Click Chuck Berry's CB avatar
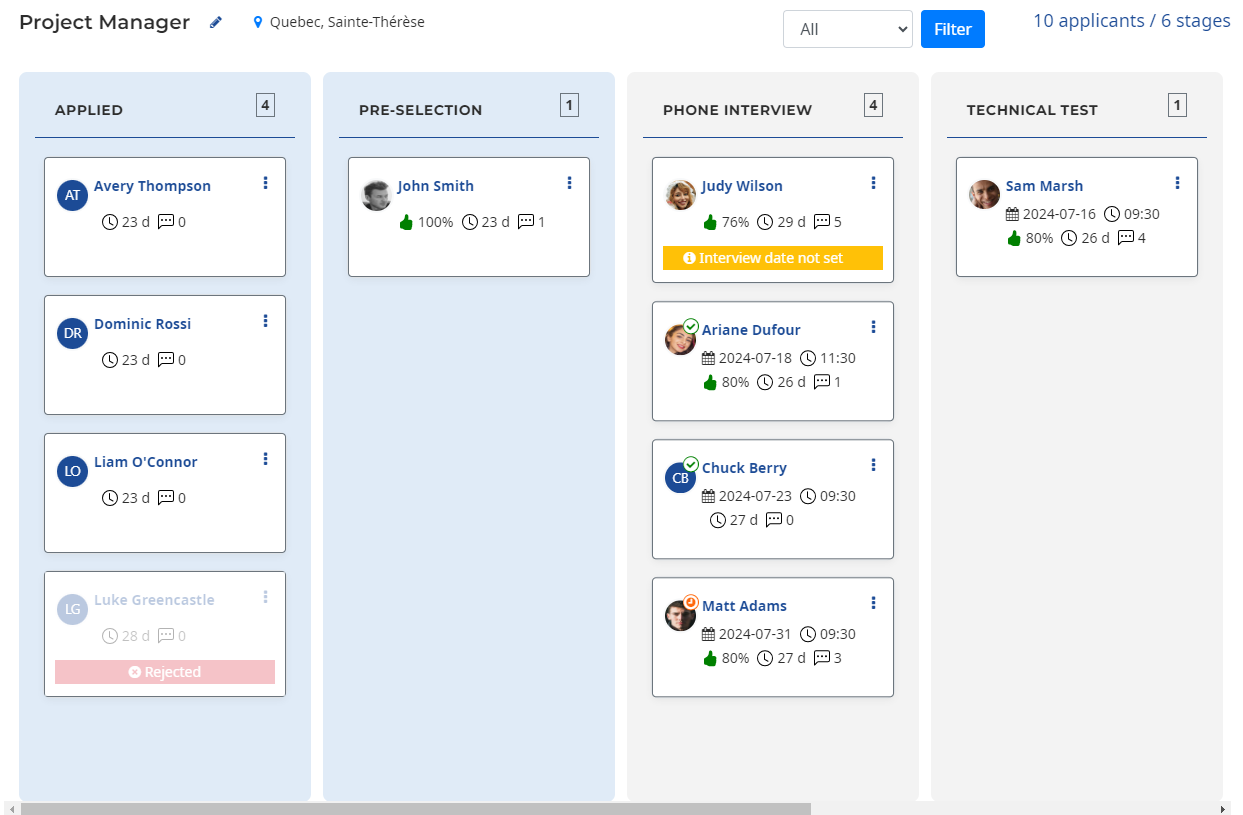1243x815 pixels. point(680,478)
